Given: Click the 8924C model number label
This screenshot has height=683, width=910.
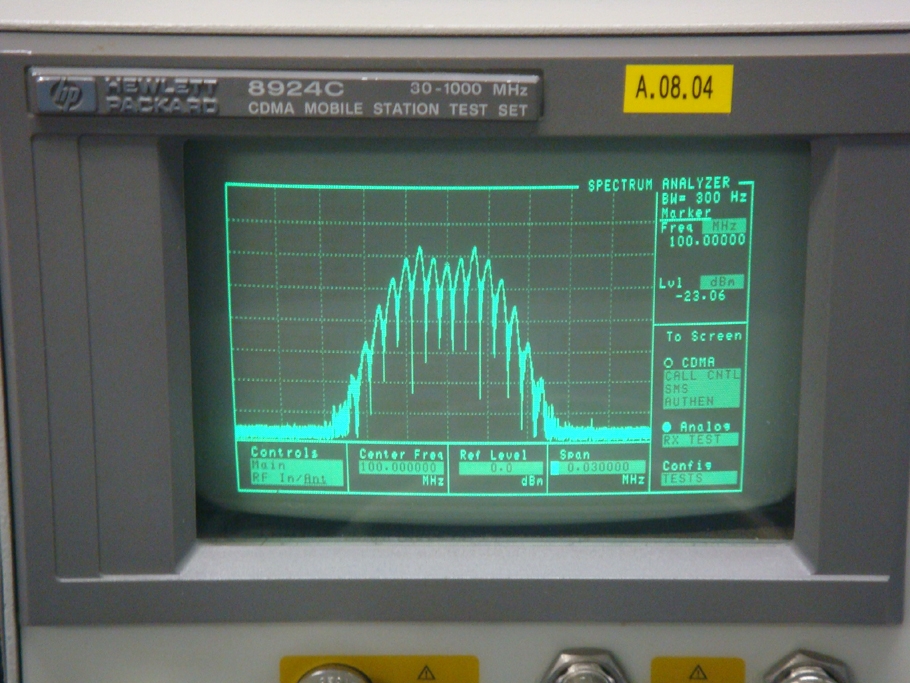Looking at the screenshot, I should (x=295, y=89).
